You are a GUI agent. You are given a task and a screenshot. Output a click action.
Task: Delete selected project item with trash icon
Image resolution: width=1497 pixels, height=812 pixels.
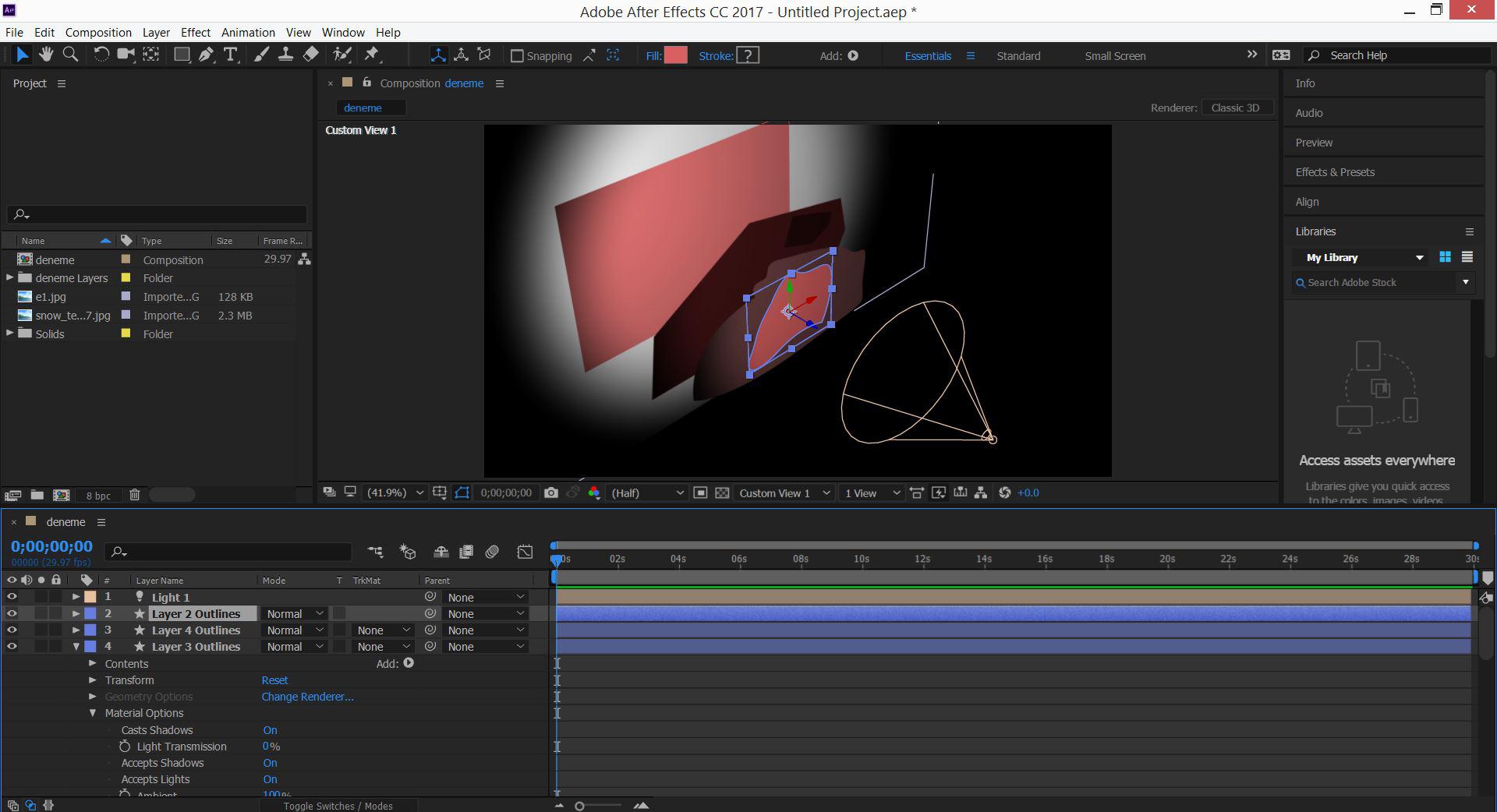[134, 495]
